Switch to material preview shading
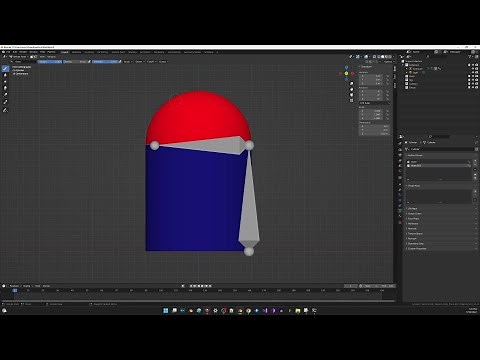The height and width of the screenshot is (360, 480). [x=386, y=57]
